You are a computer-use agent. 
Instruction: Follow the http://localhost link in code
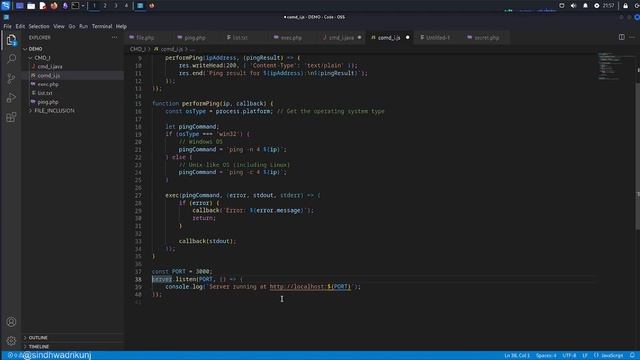pyautogui.click(x=310, y=287)
